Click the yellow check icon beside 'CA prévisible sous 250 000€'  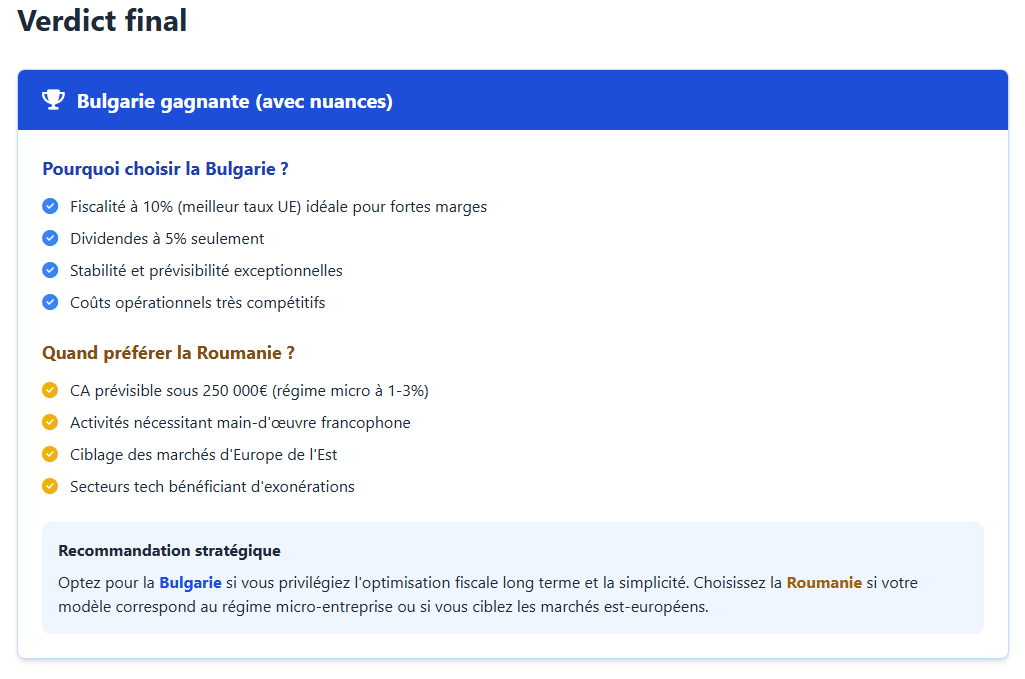coord(50,390)
